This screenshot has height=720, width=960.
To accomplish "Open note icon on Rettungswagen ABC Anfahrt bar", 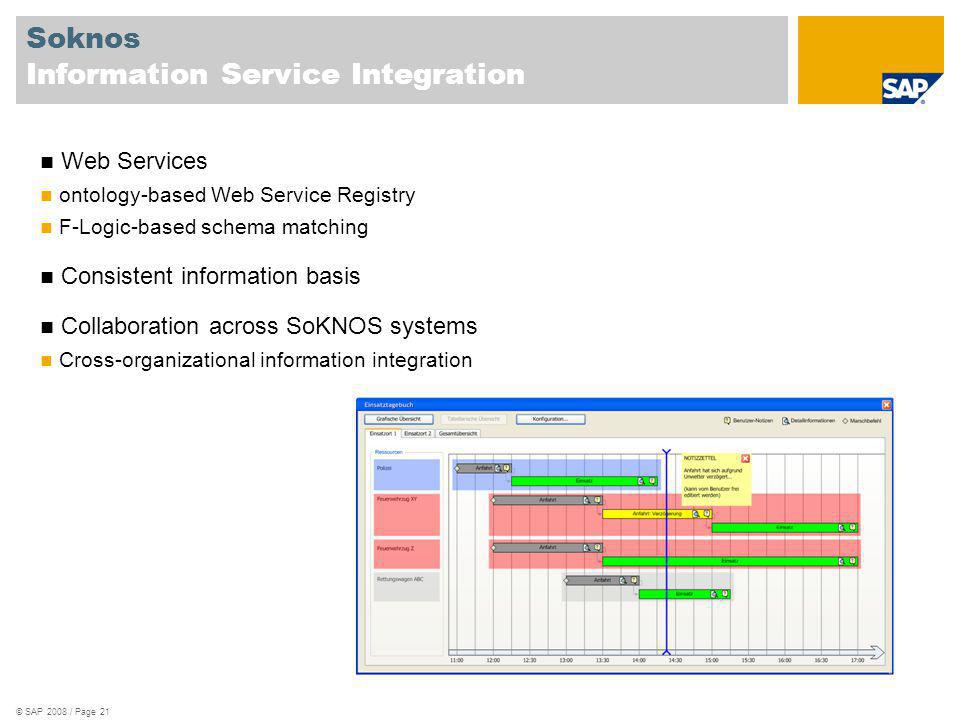I will tap(634, 580).
